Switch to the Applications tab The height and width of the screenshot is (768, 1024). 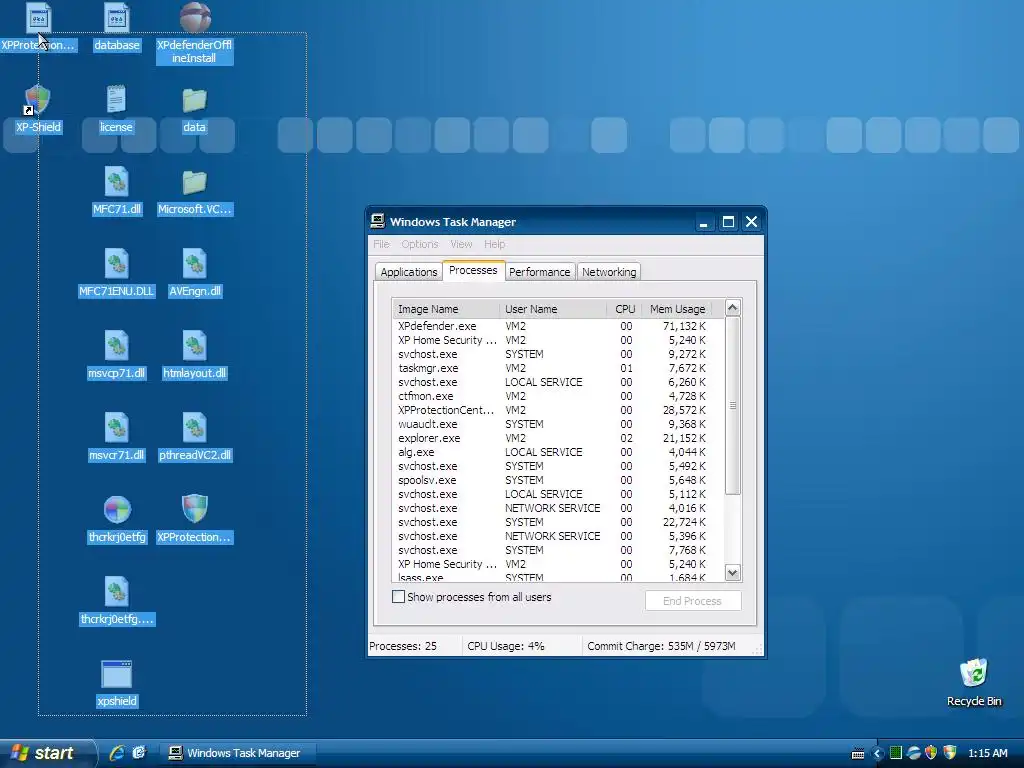coord(409,272)
